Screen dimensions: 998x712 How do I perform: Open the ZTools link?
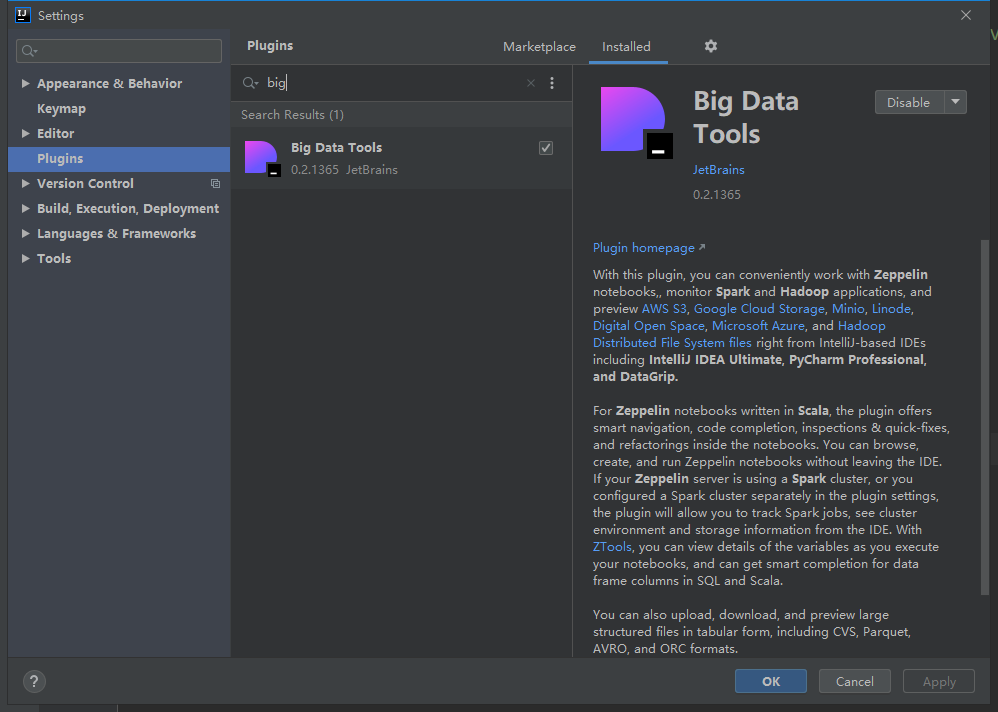pyautogui.click(x=612, y=547)
